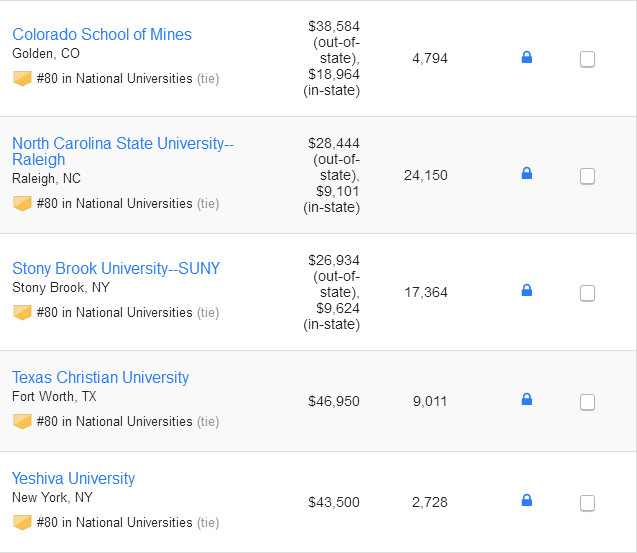
Task: Click ranking badge icon for Texas Christian University
Action: coord(22,421)
